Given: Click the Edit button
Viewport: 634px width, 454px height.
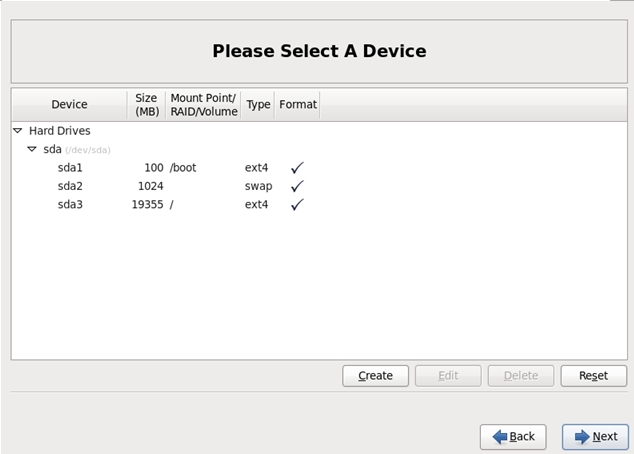Looking at the screenshot, I should click(x=448, y=376).
